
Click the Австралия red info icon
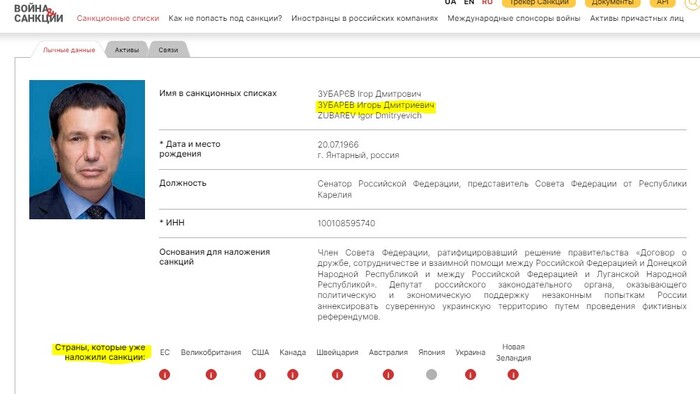click(x=388, y=374)
